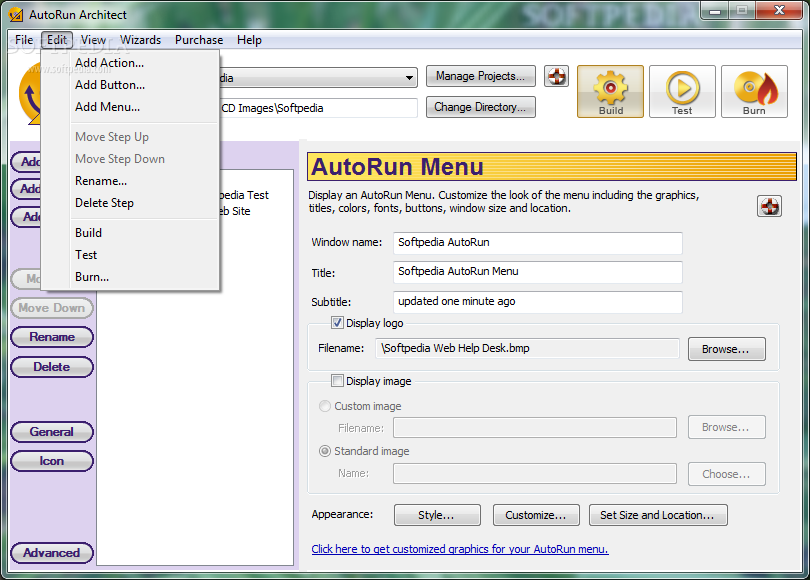Toggle the Display logo checkbox
Image resolution: width=810 pixels, height=580 pixels.
pyautogui.click(x=337, y=323)
